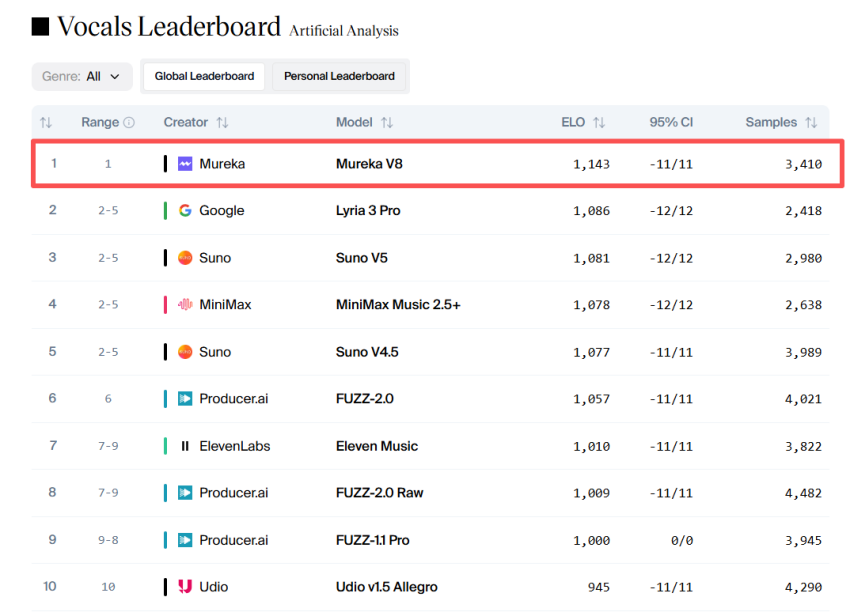Click the Range column info icon

pos(129,123)
